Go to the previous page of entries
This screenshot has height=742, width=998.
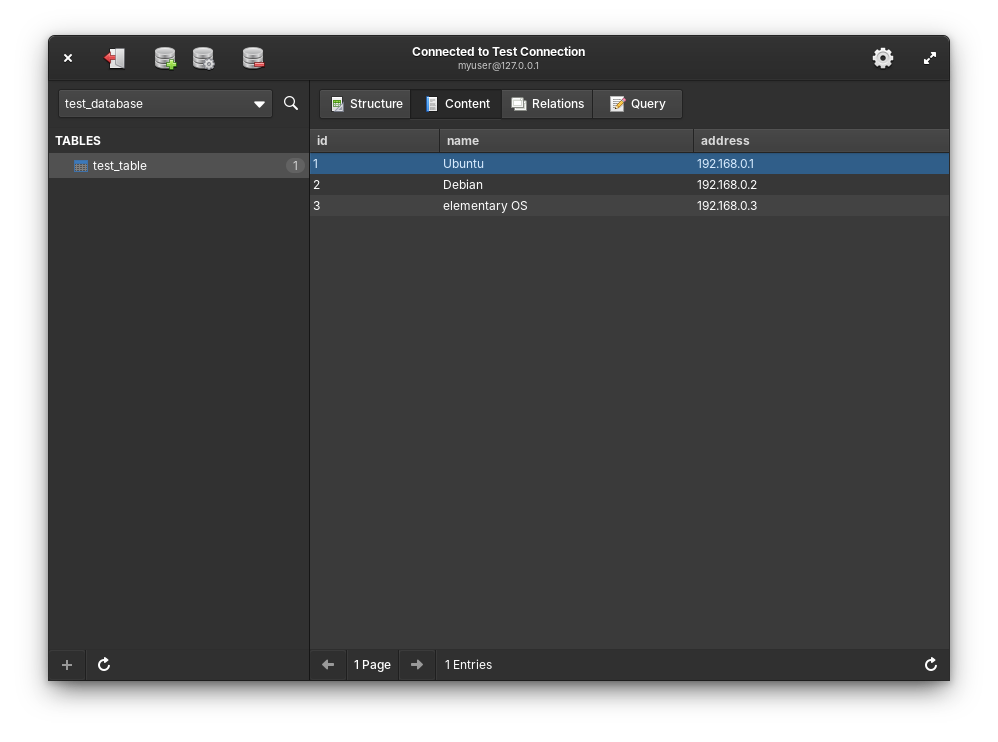coord(328,665)
